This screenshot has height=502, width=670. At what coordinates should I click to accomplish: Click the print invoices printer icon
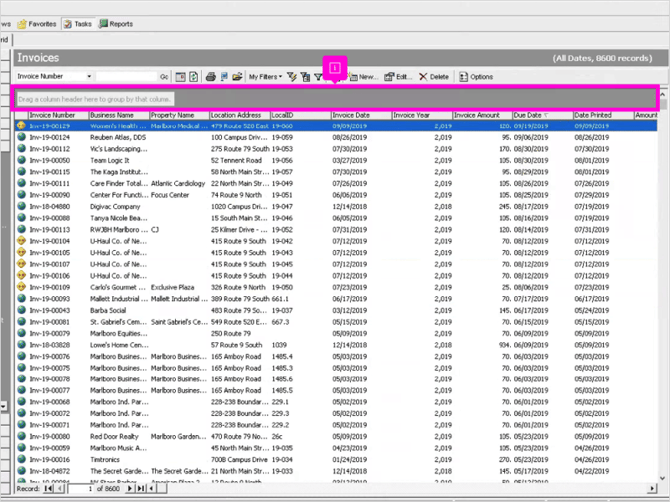click(x=210, y=77)
